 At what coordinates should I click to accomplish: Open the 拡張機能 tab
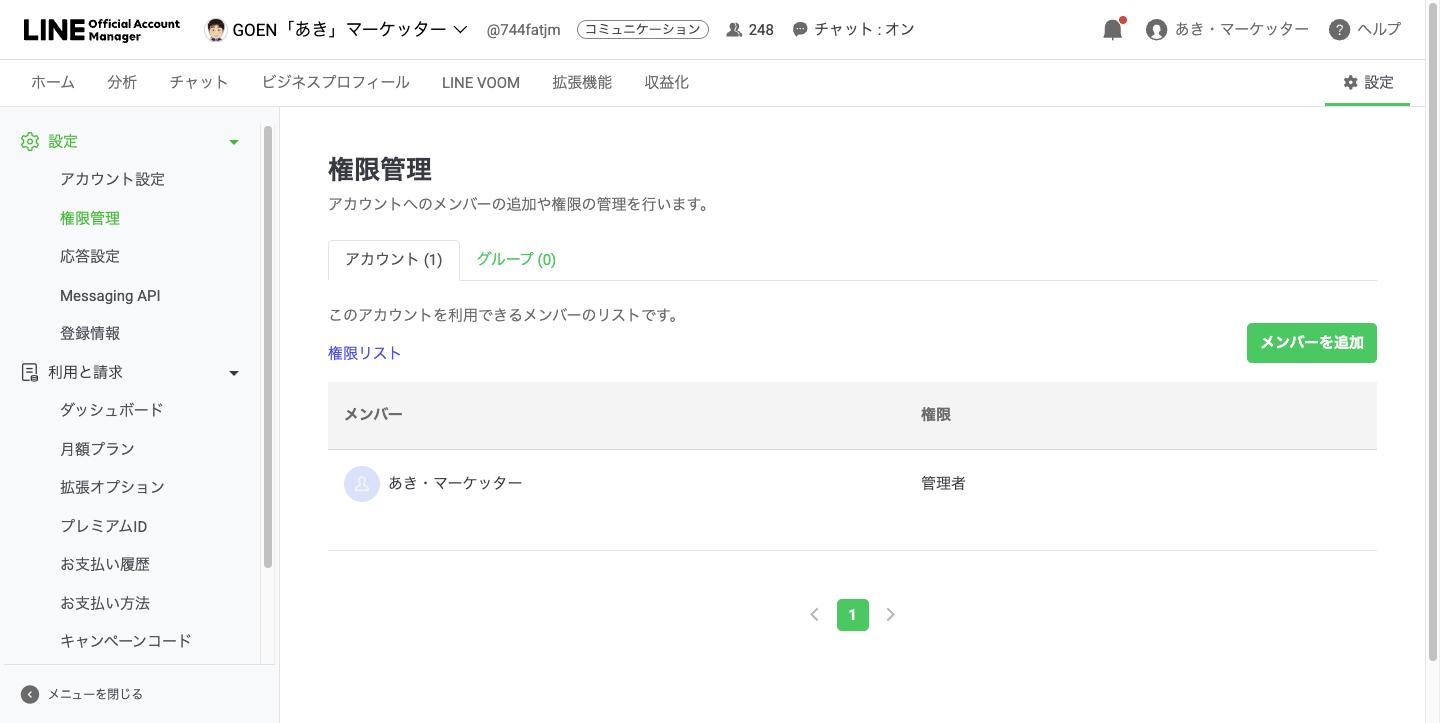tap(582, 83)
